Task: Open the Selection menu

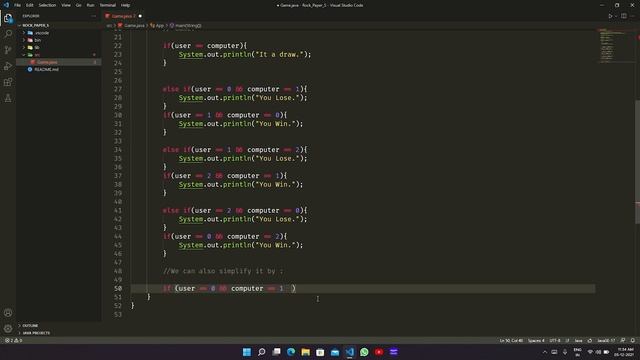Action: (47, 5)
